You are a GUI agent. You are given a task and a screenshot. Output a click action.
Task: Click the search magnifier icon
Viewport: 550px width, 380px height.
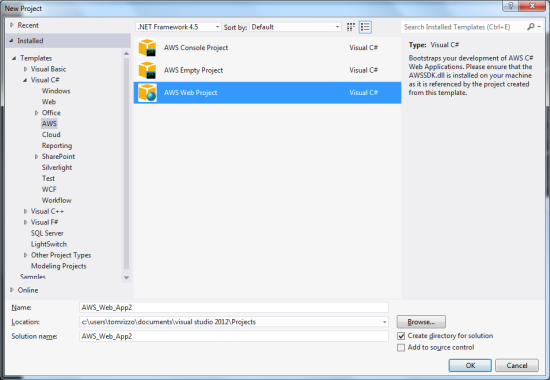point(531,27)
